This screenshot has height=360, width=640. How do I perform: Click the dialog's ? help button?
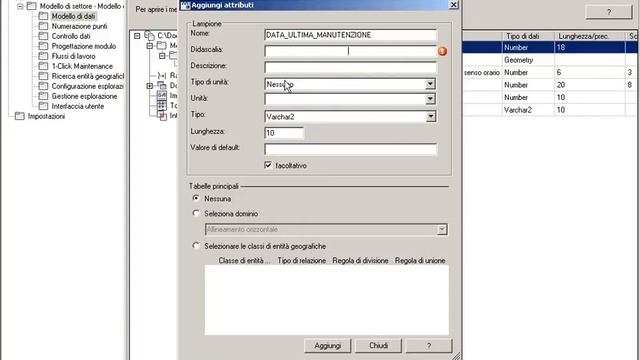coord(429,346)
